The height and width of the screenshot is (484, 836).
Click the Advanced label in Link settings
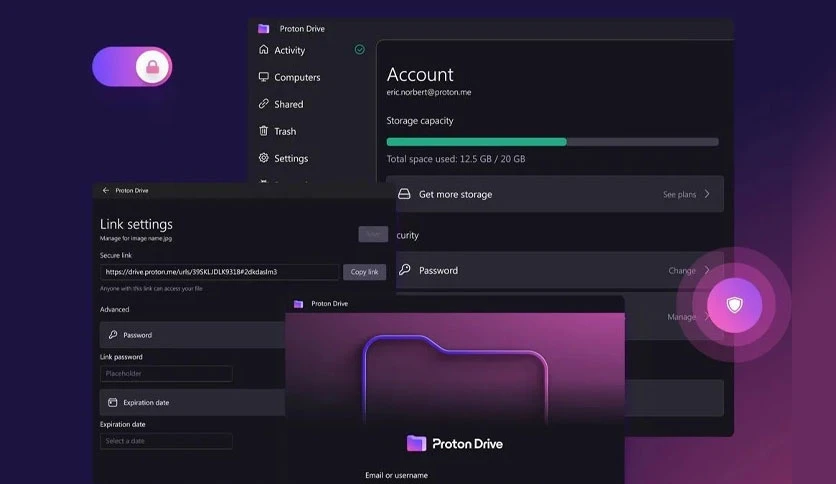coord(115,310)
